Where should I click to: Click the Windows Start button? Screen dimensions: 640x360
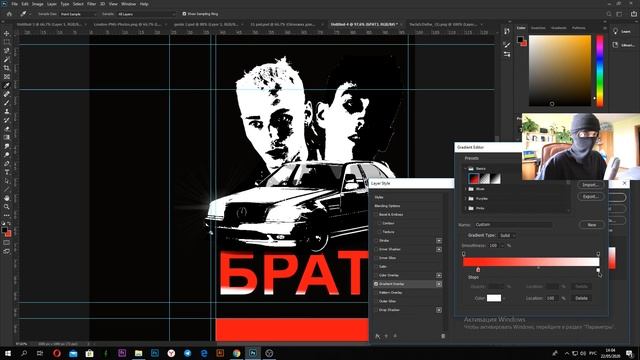click(x=8, y=353)
